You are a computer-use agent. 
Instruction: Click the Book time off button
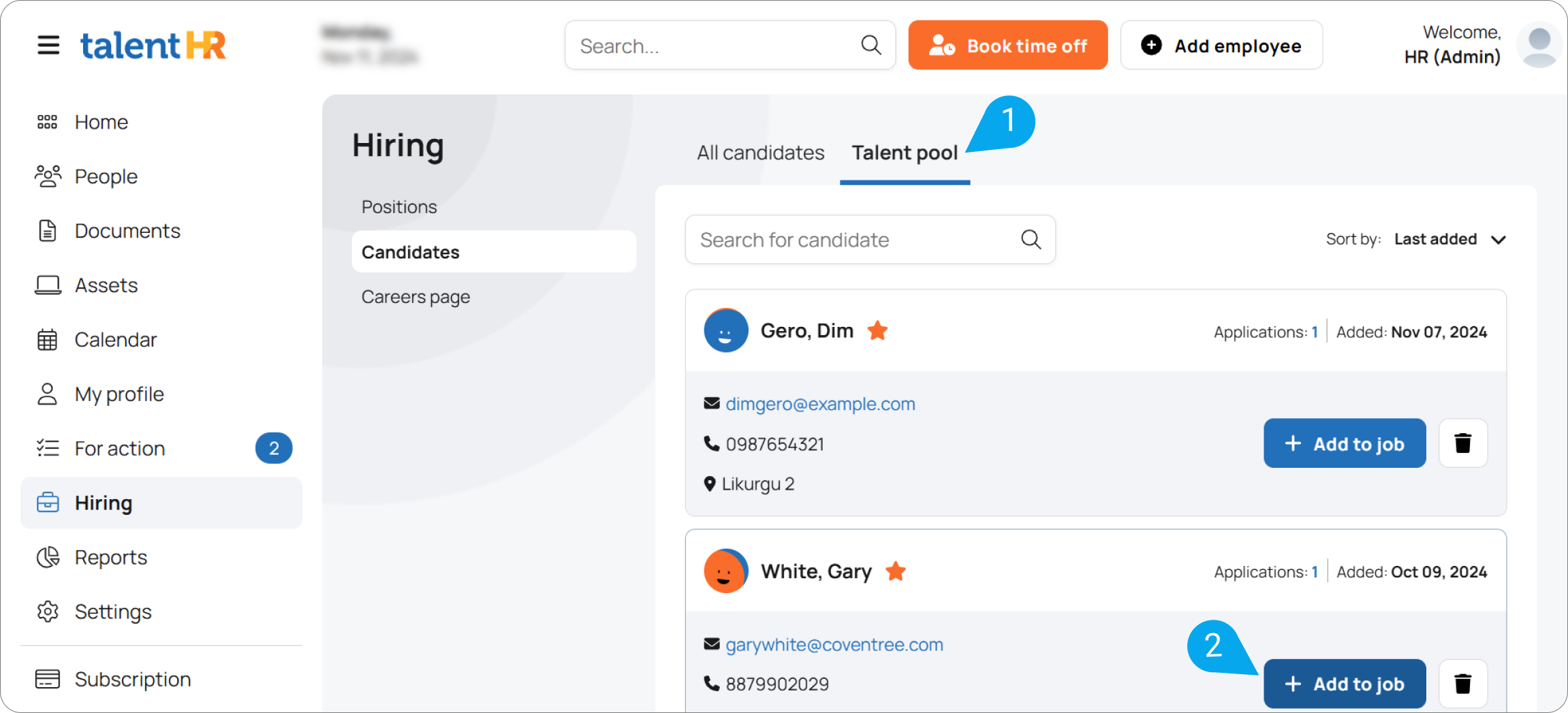pyautogui.click(x=1007, y=46)
